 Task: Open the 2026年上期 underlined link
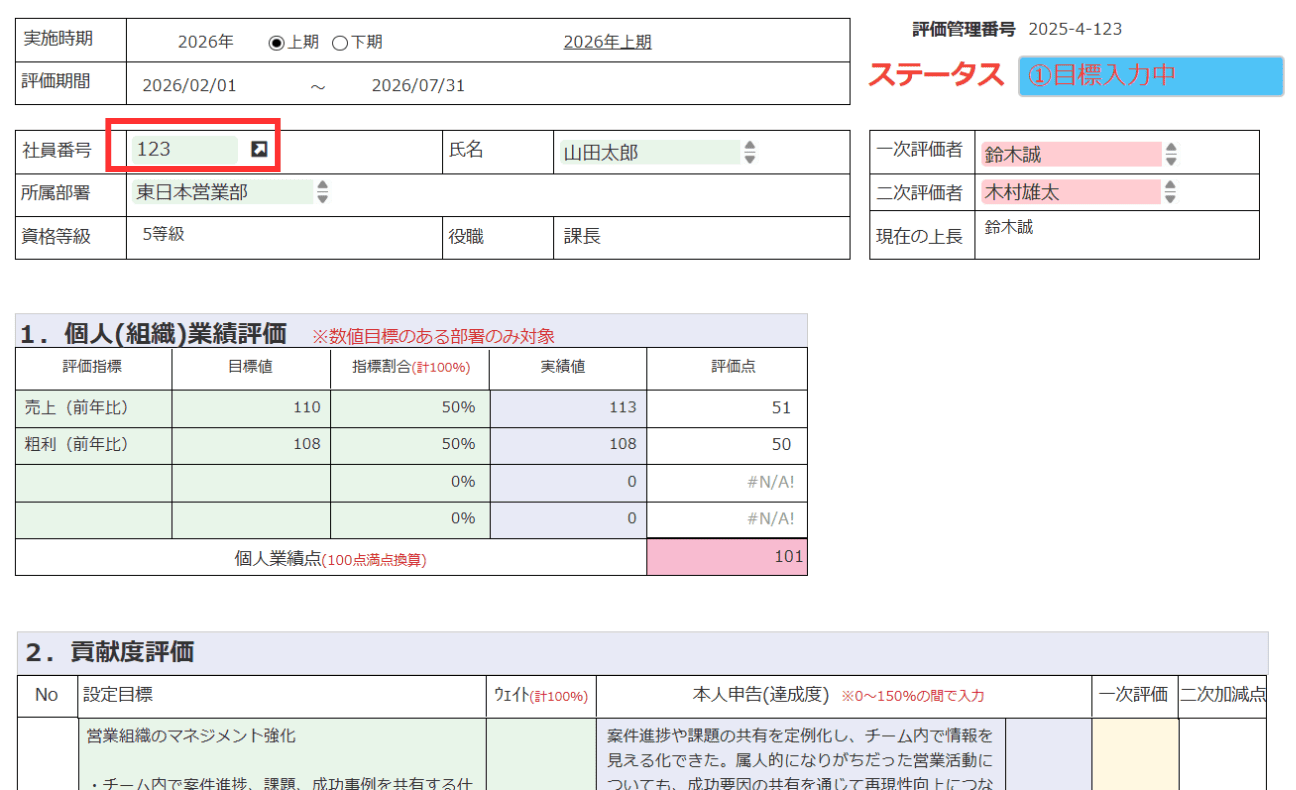[x=607, y=42]
